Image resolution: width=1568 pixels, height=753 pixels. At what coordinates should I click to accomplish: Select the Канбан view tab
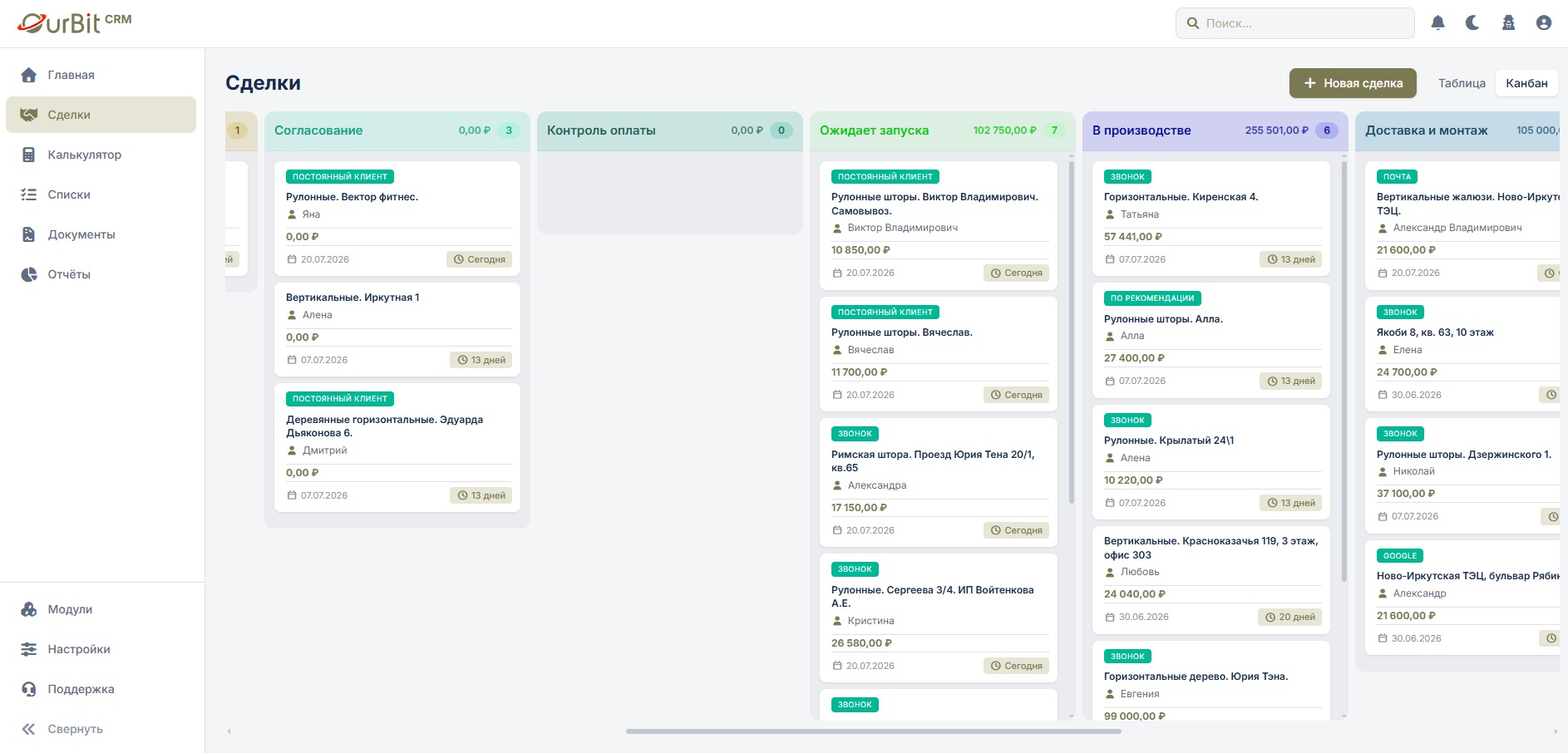(x=1526, y=83)
